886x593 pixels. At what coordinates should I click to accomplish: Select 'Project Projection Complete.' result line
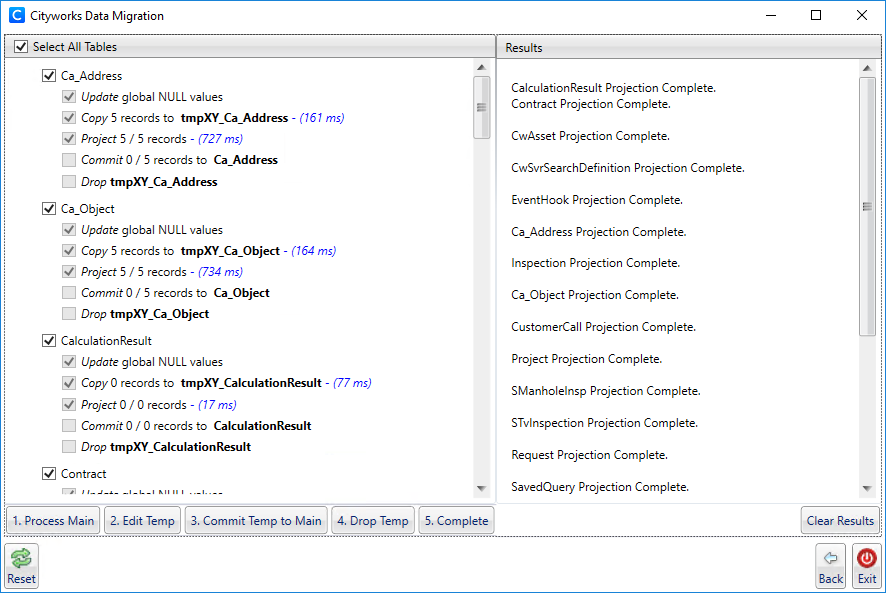tap(587, 359)
